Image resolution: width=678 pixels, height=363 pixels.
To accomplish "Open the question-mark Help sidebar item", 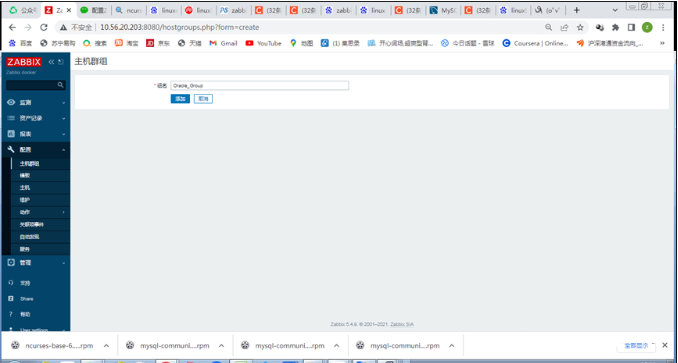I will pos(25,314).
